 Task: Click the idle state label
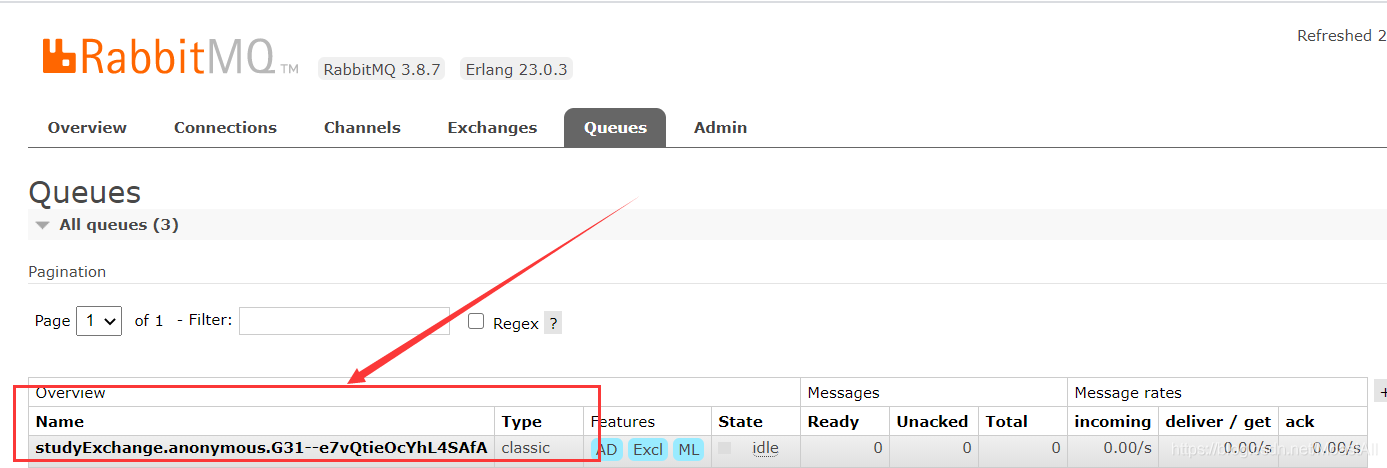(765, 448)
